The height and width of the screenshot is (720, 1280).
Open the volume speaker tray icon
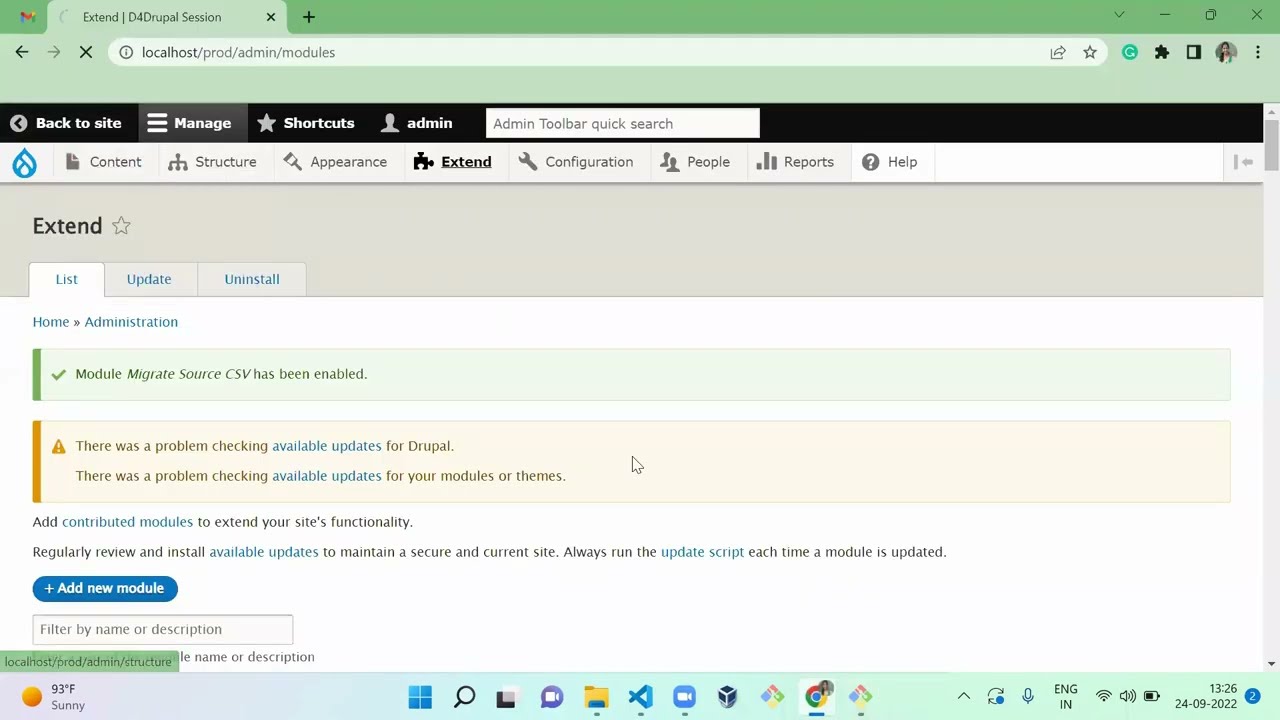pyautogui.click(x=1127, y=696)
